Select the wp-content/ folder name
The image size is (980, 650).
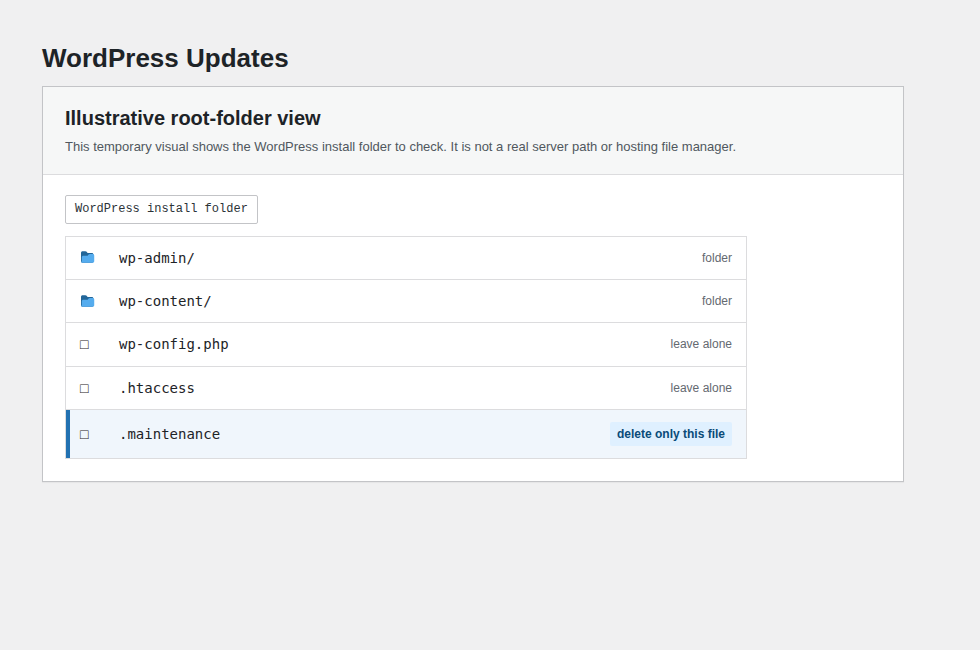(x=165, y=301)
